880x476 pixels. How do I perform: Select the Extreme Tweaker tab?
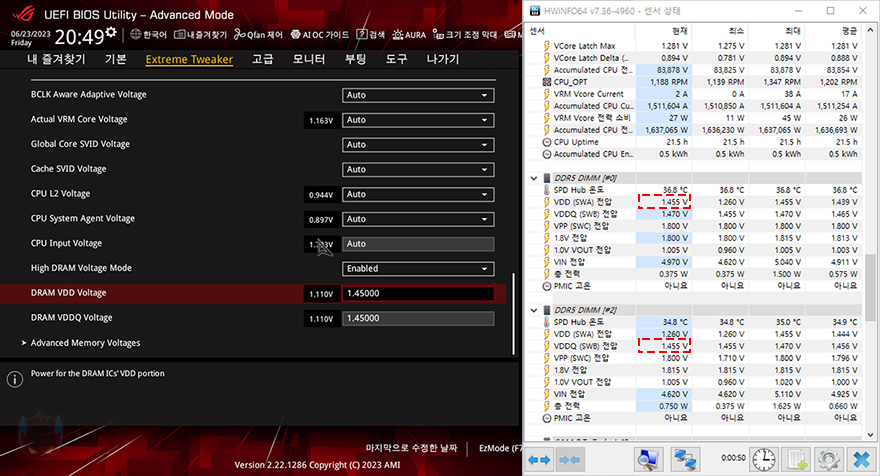pyautogui.click(x=189, y=60)
